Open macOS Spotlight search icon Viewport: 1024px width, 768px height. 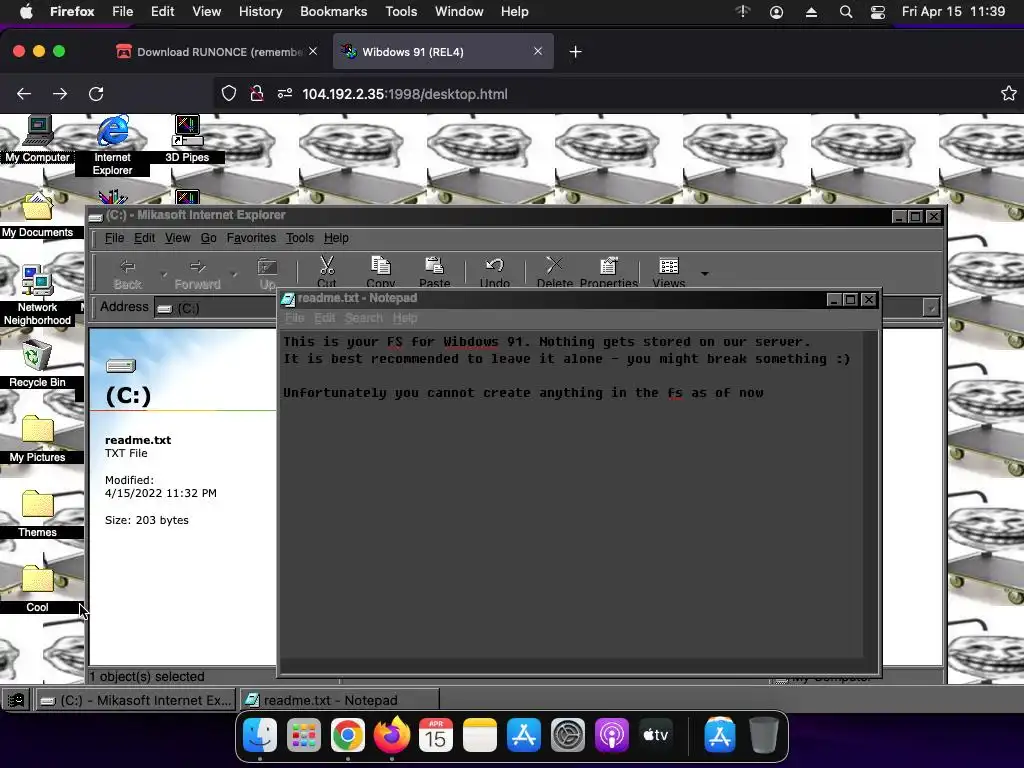tap(846, 12)
